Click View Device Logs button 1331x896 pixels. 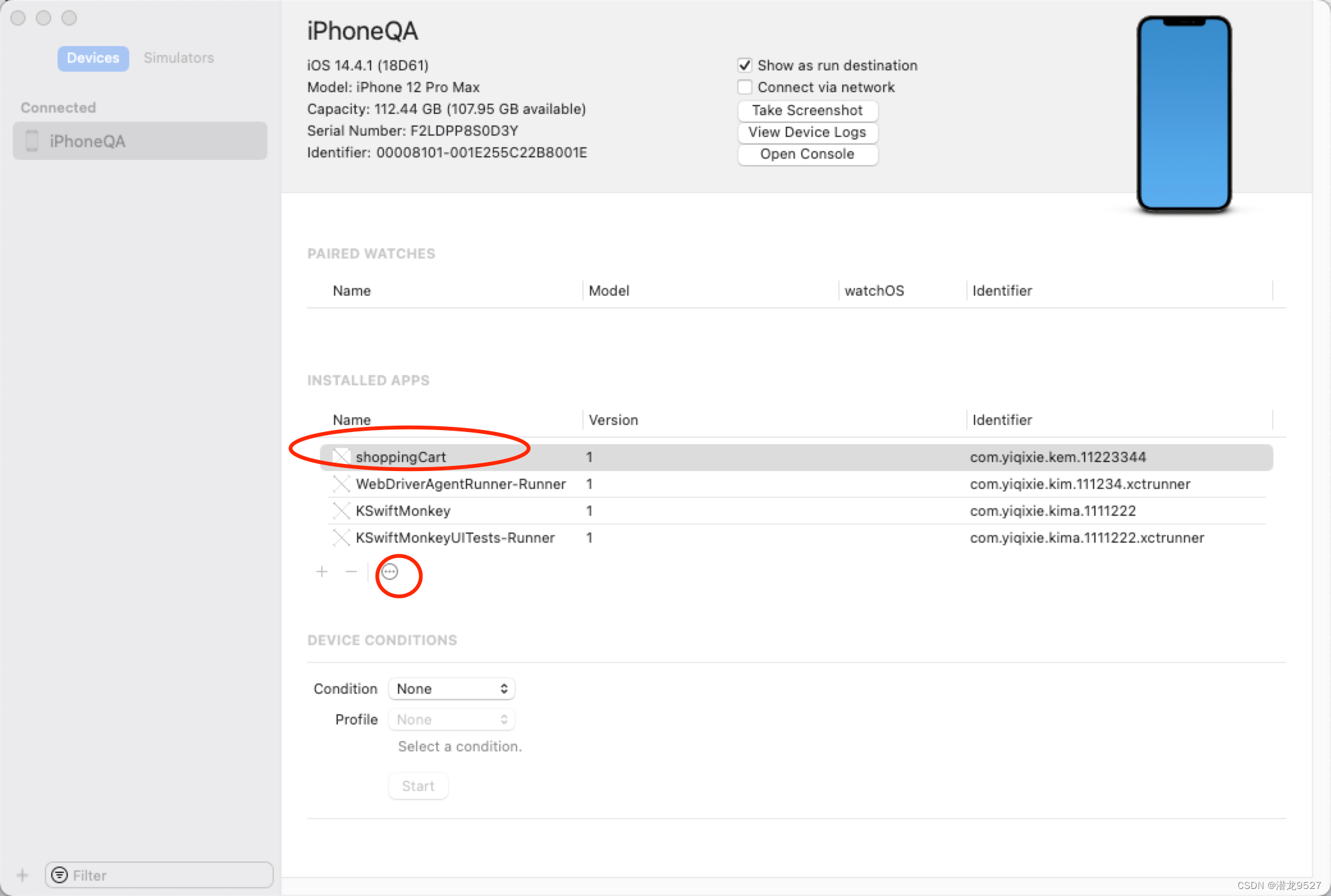click(807, 132)
